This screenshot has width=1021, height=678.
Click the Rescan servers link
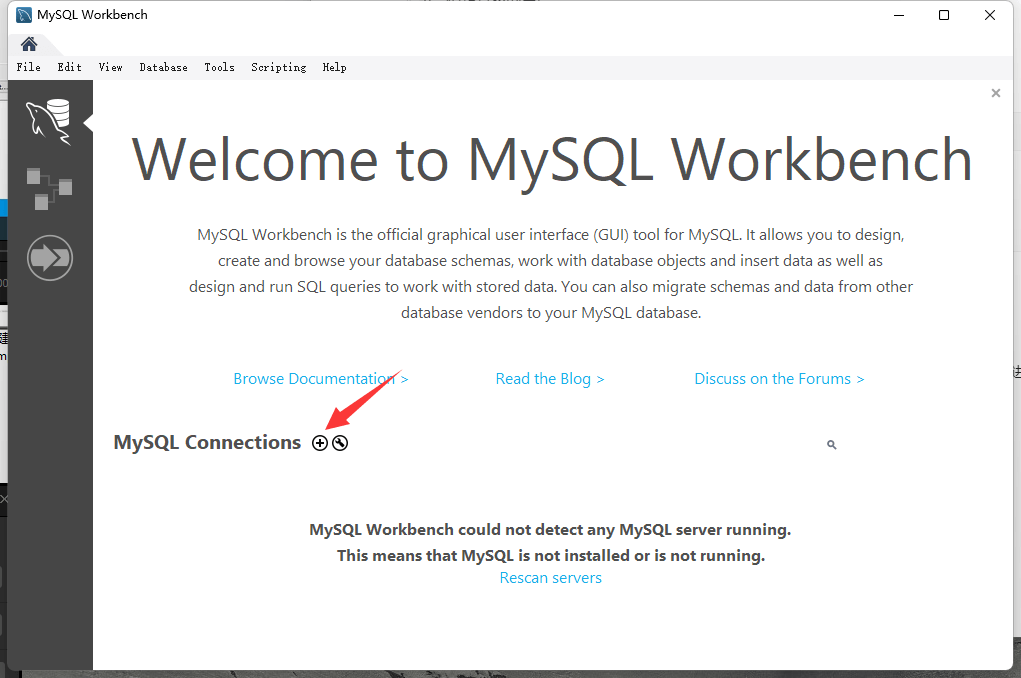pyautogui.click(x=551, y=578)
